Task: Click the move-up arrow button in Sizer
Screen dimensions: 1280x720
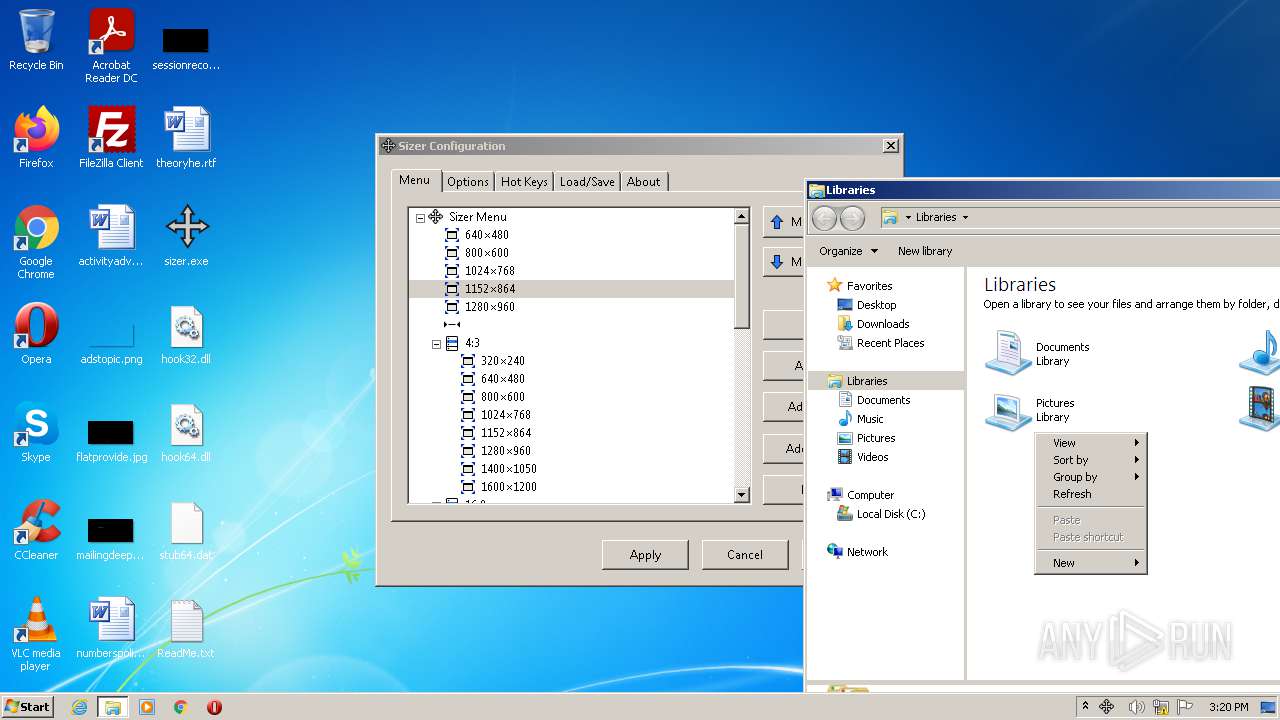Action: (x=783, y=222)
